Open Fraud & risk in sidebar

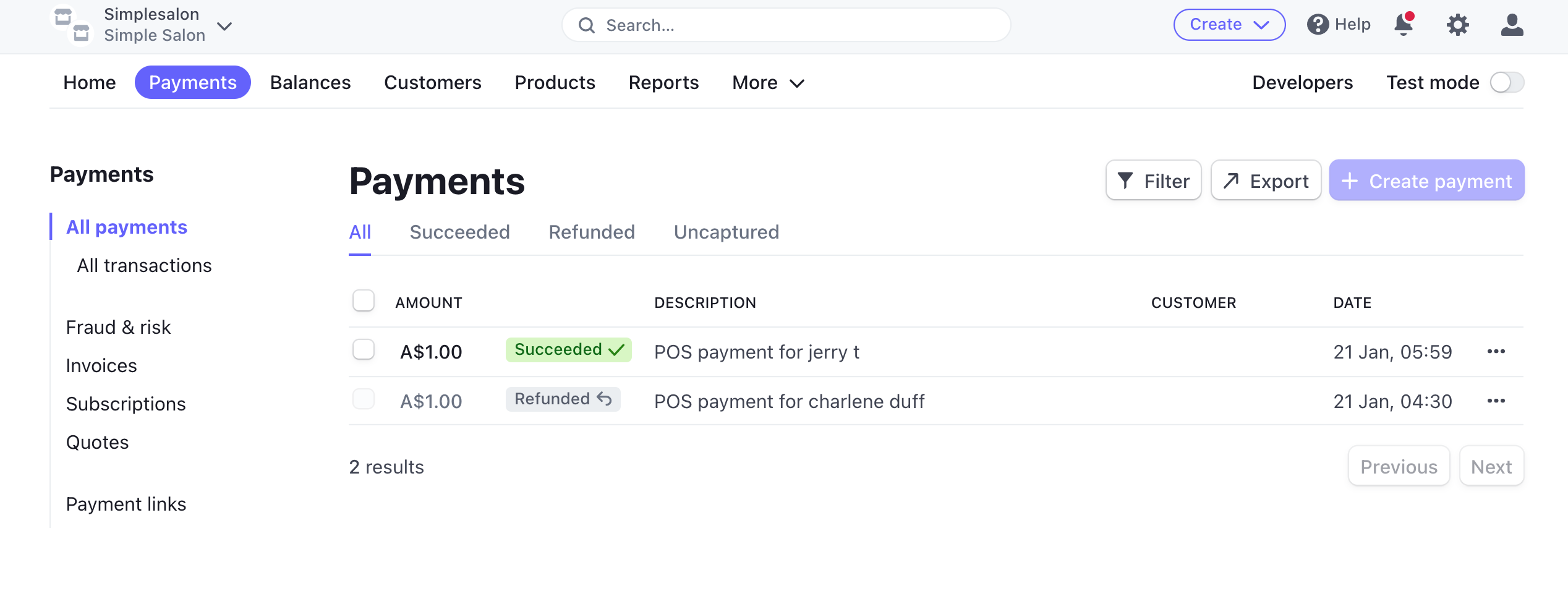tap(118, 328)
